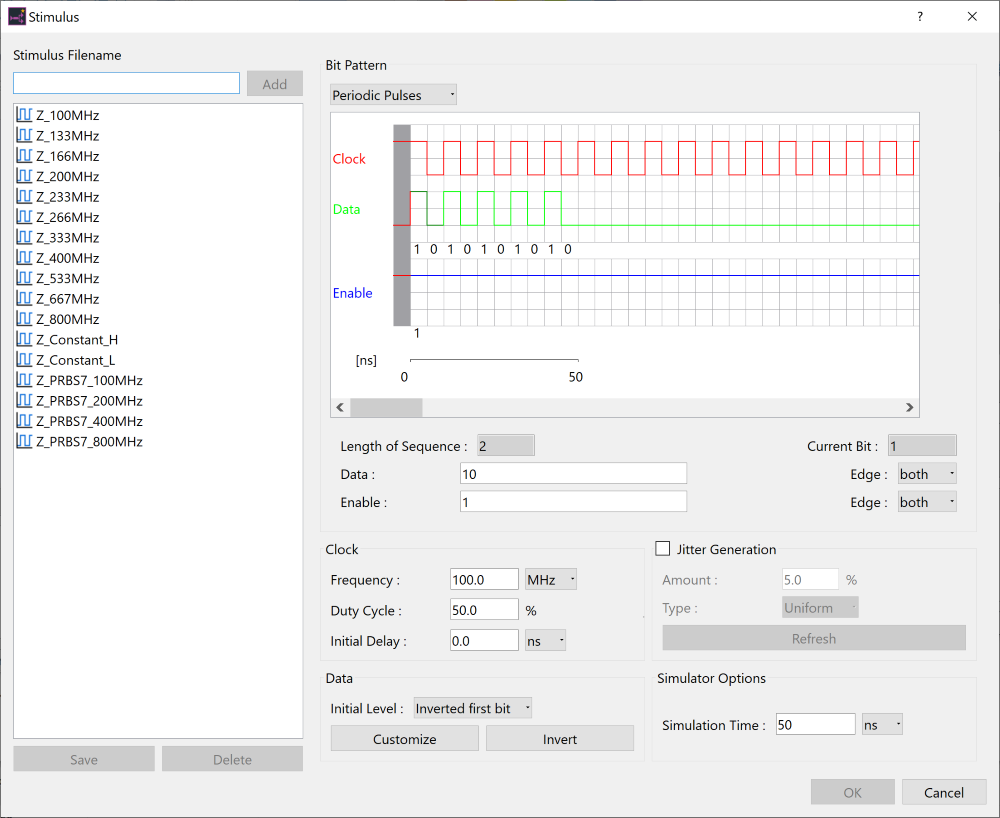
Task: Click the Z_PRBS7_400MHz waveform icon
Action: click(x=25, y=421)
